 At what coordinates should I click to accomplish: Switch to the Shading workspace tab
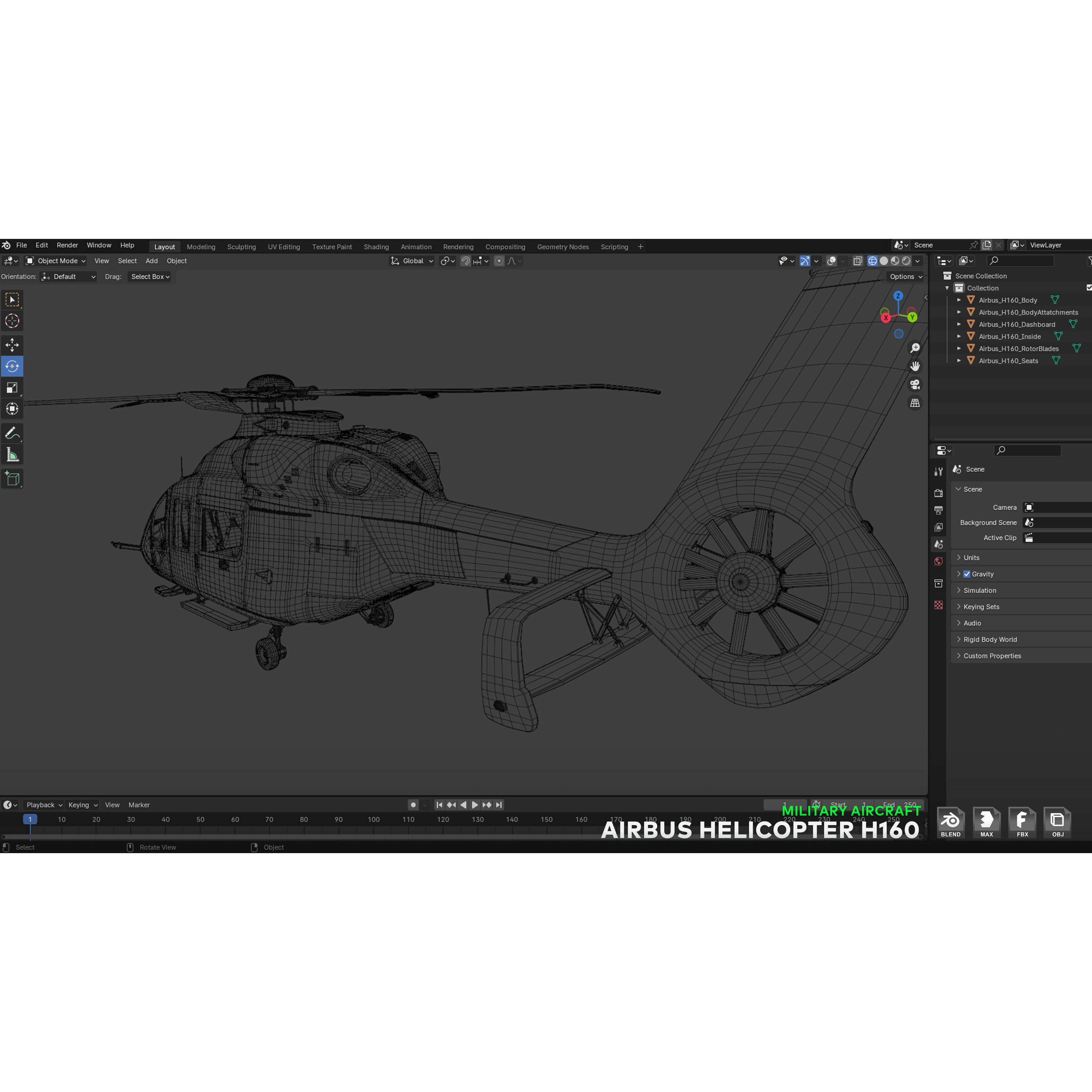click(x=376, y=247)
